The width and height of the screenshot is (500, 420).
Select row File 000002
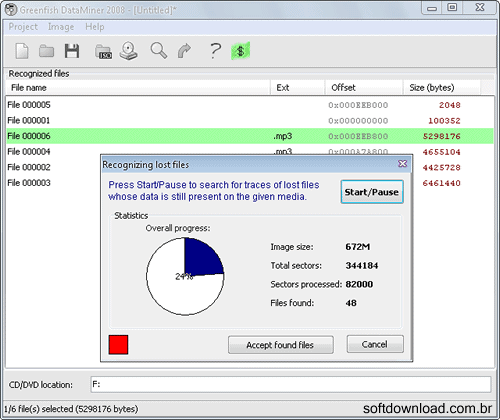tap(53, 167)
